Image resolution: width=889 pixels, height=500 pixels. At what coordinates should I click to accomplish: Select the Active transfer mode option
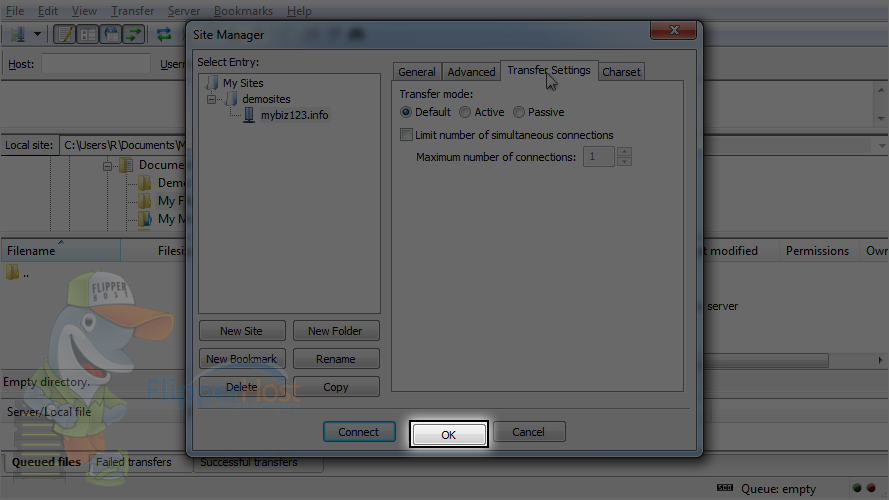(x=465, y=112)
